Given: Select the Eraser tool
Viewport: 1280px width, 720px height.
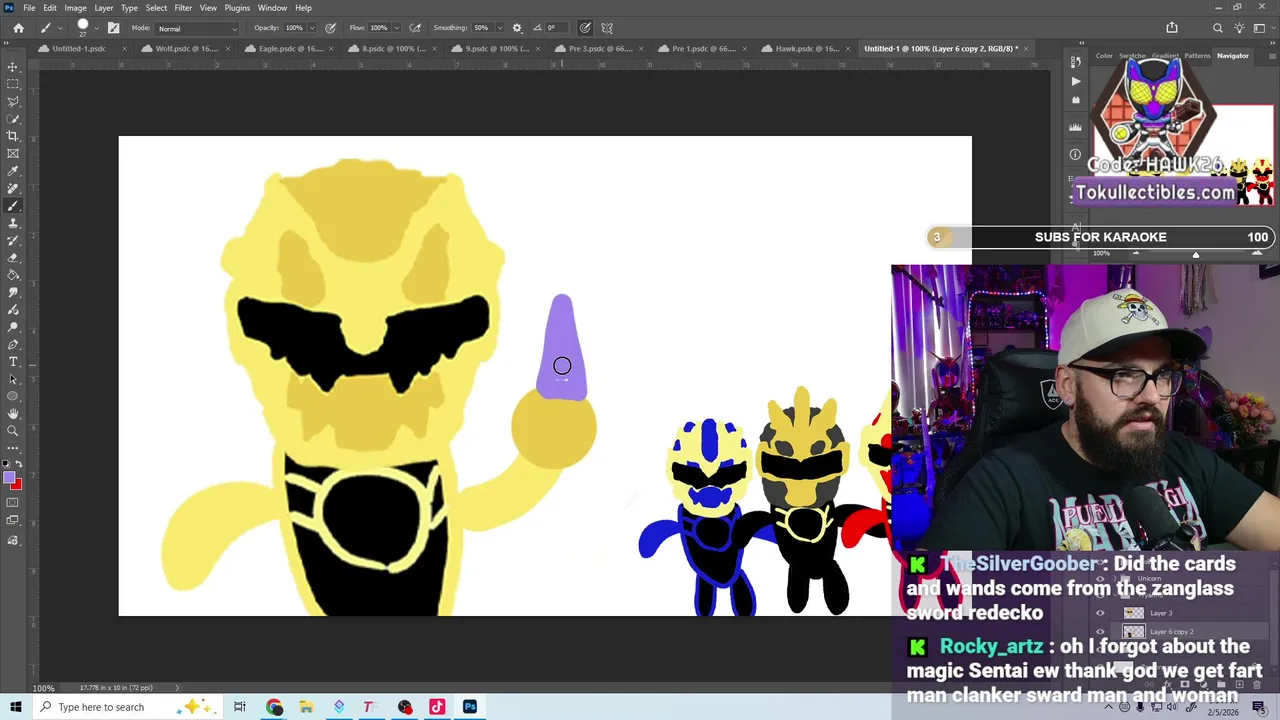Looking at the screenshot, I should (13, 257).
